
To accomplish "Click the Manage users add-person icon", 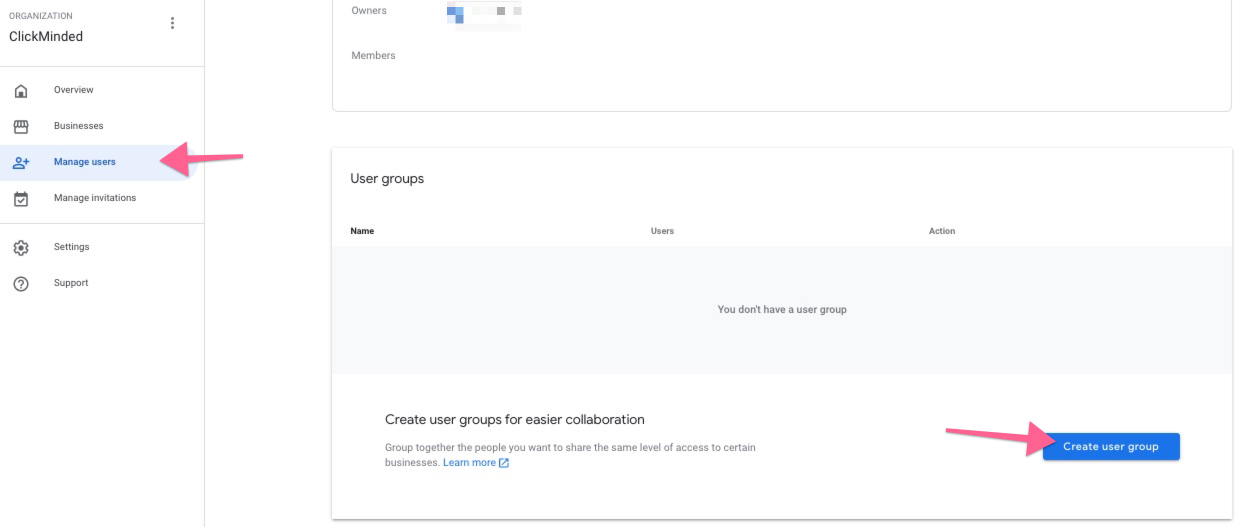I will 21,162.
